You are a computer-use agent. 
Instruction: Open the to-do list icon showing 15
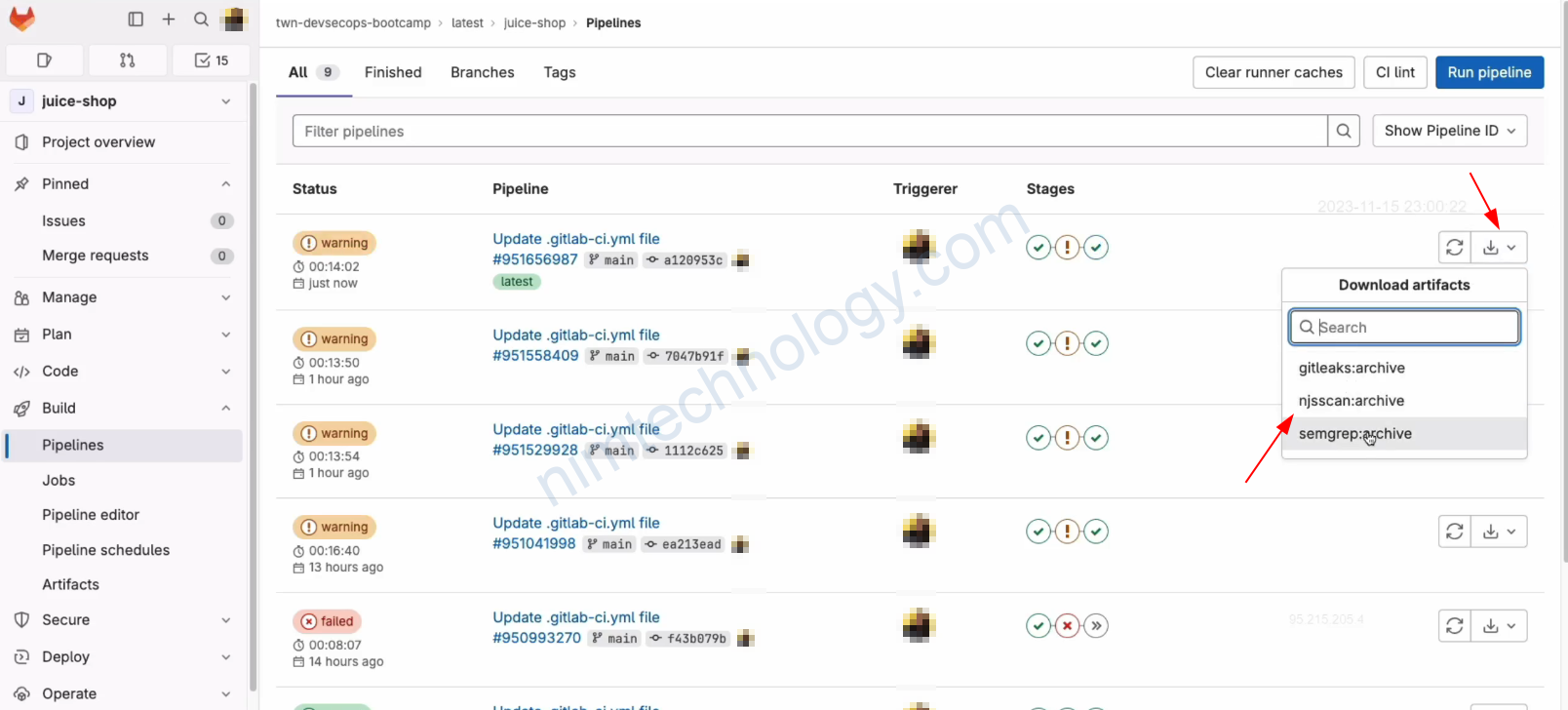[x=211, y=60]
